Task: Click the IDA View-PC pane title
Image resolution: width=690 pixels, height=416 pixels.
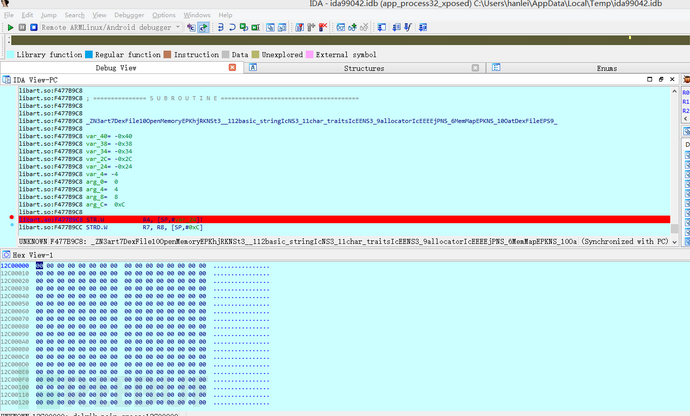Action: (35, 80)
